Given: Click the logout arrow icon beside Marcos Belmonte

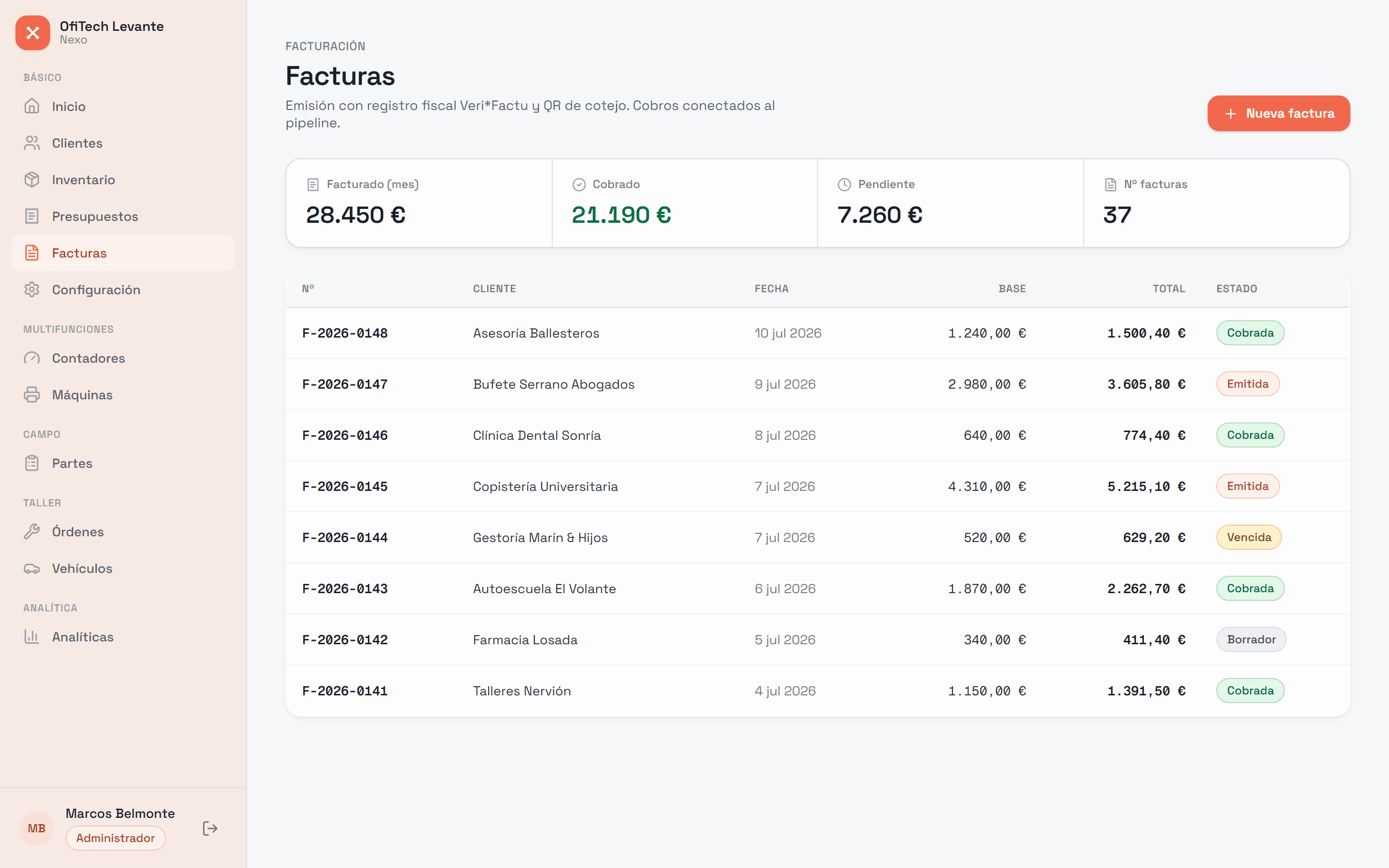Looking at the screenshot, I should [210, 828].
